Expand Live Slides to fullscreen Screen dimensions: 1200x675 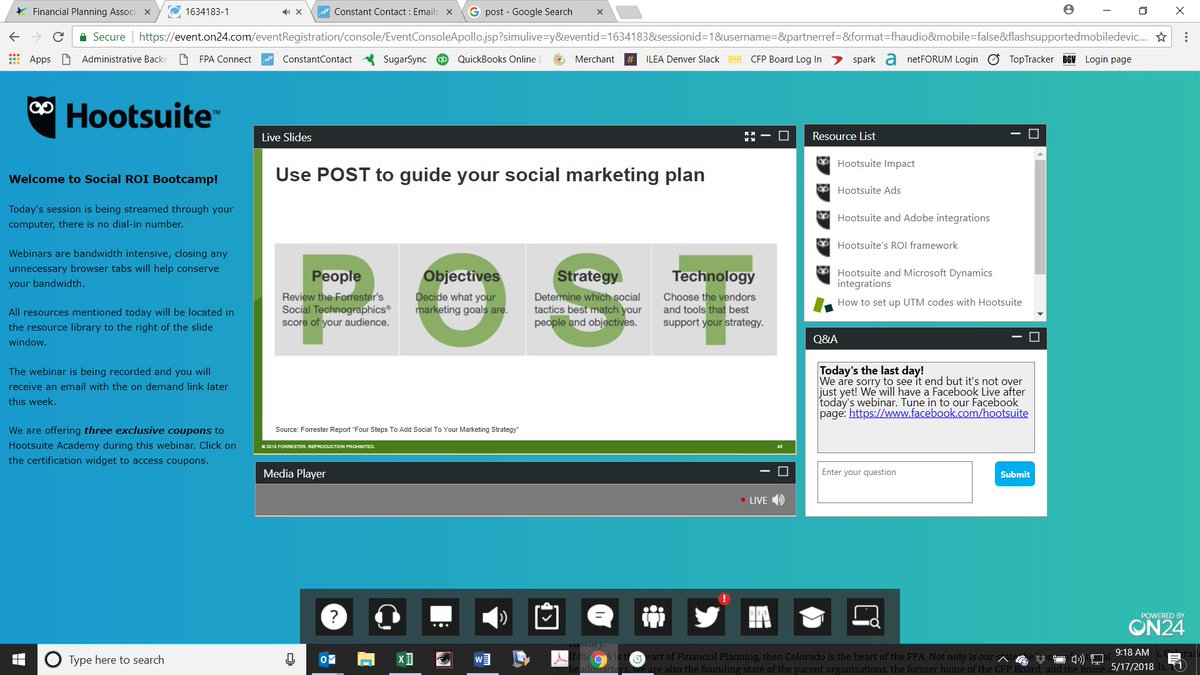point(749,136)
